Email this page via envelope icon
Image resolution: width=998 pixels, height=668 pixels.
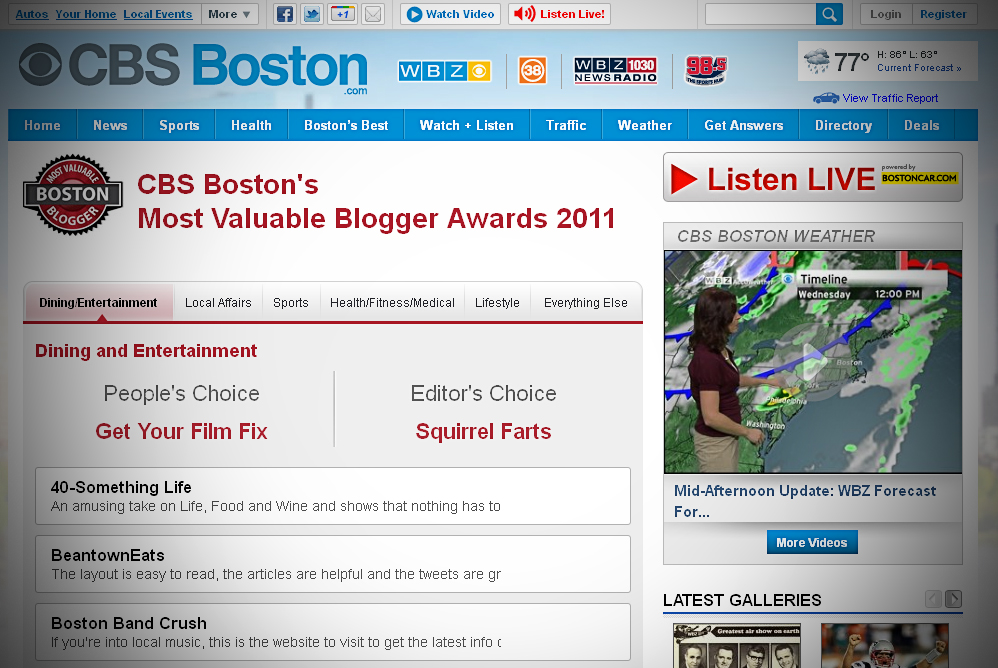(x=373, y=14)
